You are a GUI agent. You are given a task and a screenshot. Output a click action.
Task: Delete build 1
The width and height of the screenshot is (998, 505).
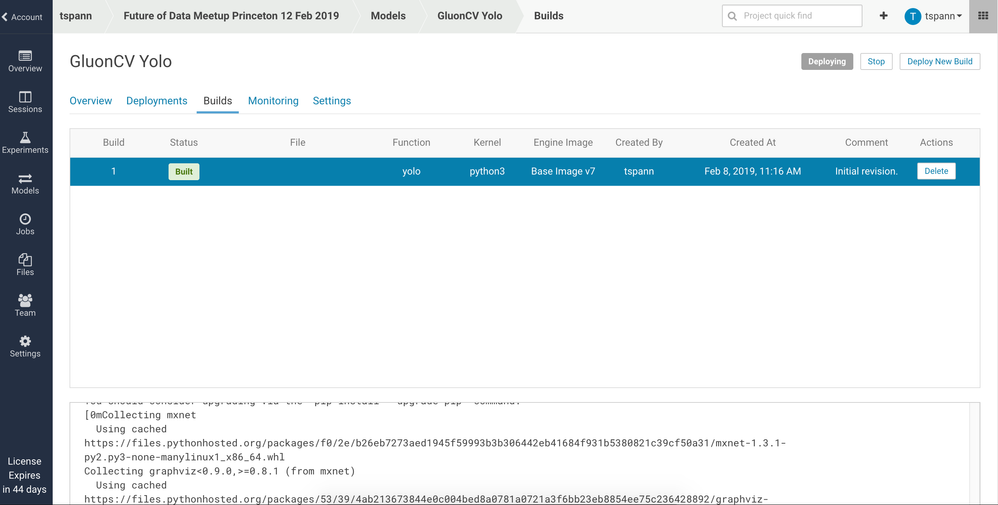coord(936,171)
